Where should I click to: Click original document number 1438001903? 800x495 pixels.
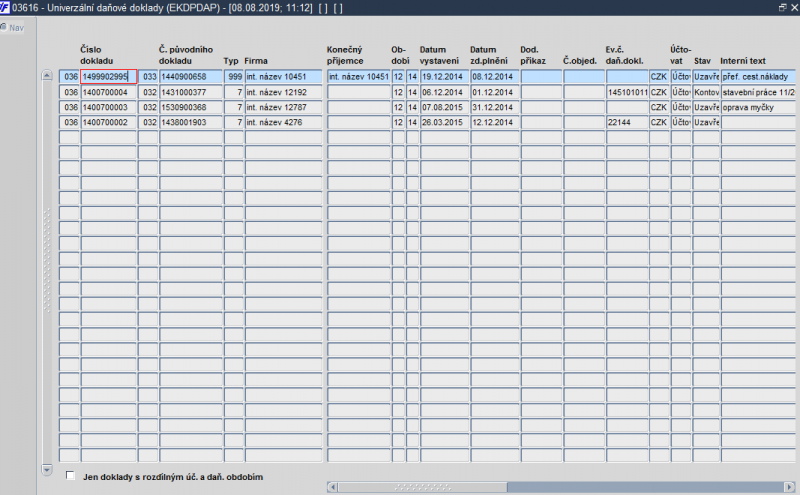point(191,122)
